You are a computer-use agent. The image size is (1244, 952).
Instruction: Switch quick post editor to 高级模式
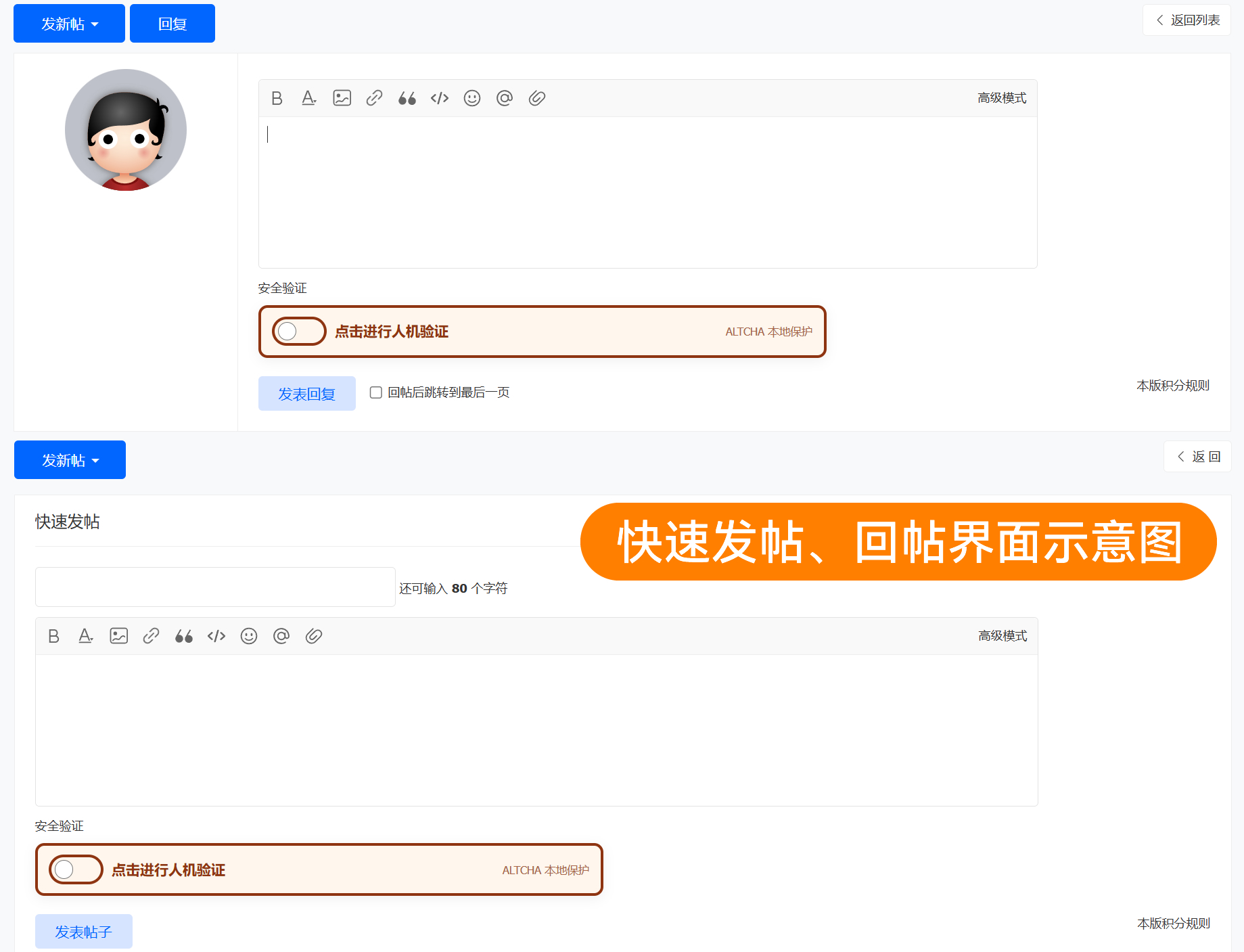point(1003,636)
